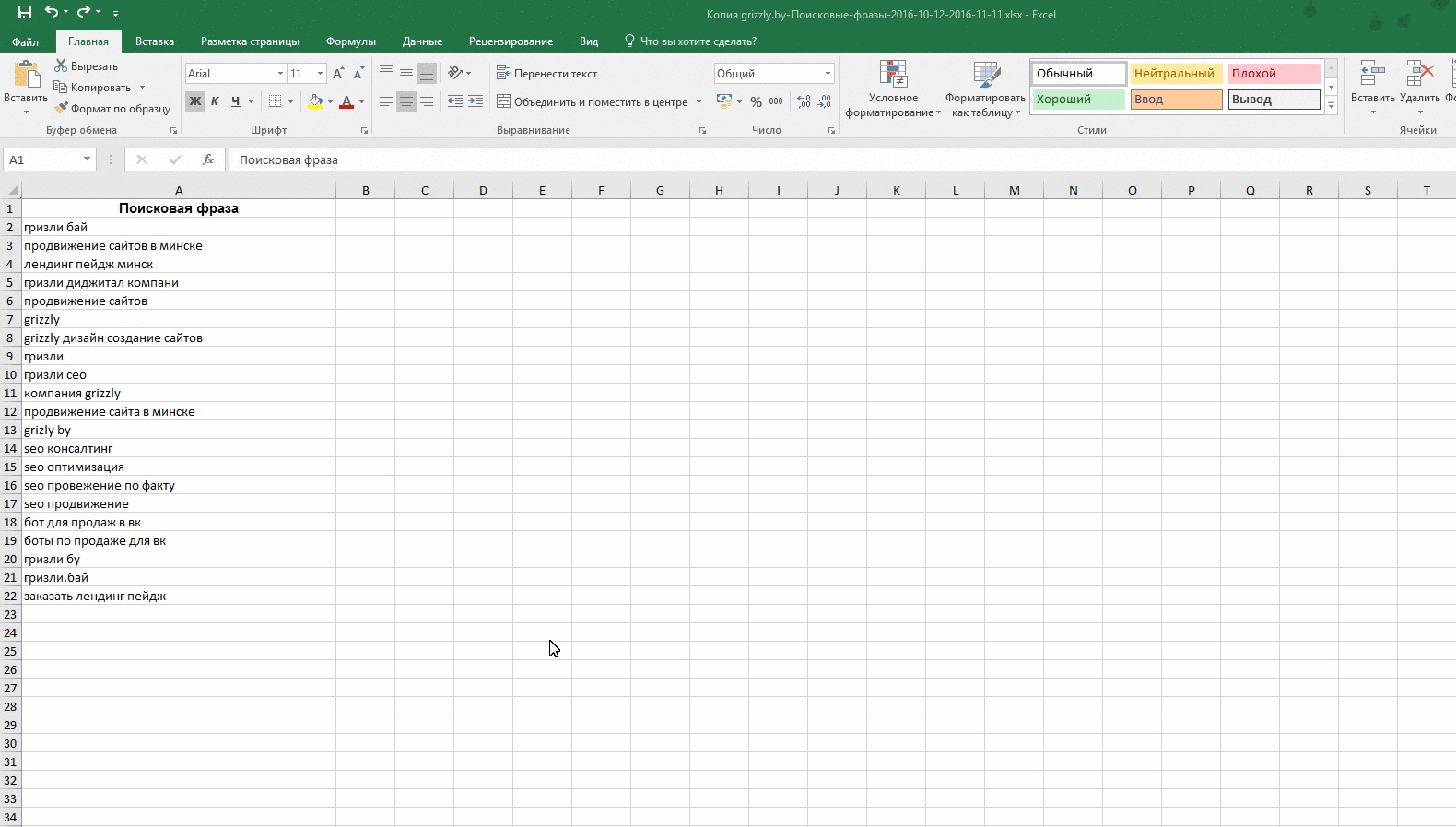Toggle right text alignment

(x=426, y=101)
